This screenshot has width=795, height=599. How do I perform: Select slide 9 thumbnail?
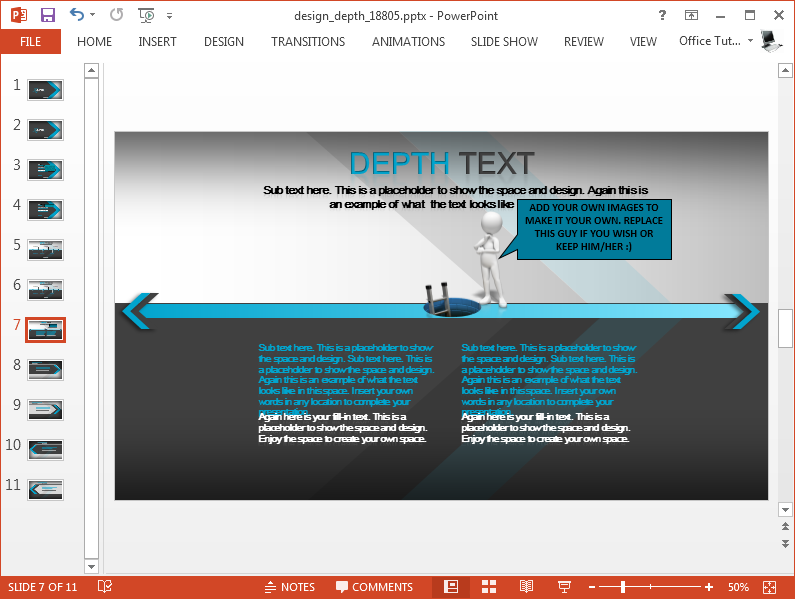click(46, 409)
